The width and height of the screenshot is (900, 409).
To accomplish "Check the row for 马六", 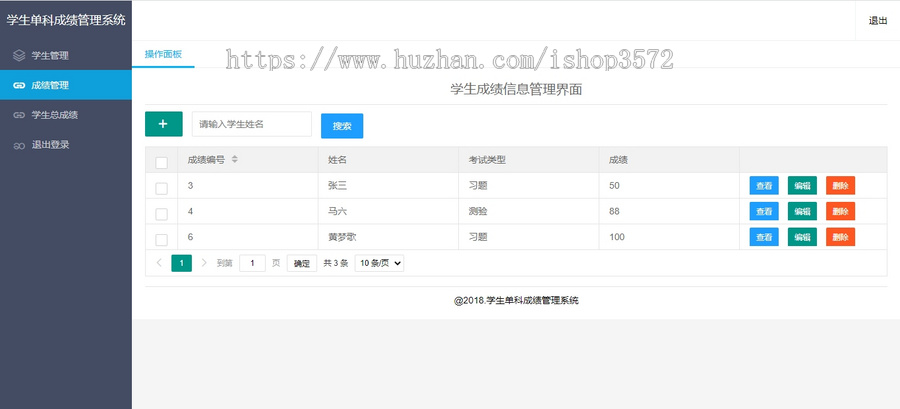I will tap(162, 214).
